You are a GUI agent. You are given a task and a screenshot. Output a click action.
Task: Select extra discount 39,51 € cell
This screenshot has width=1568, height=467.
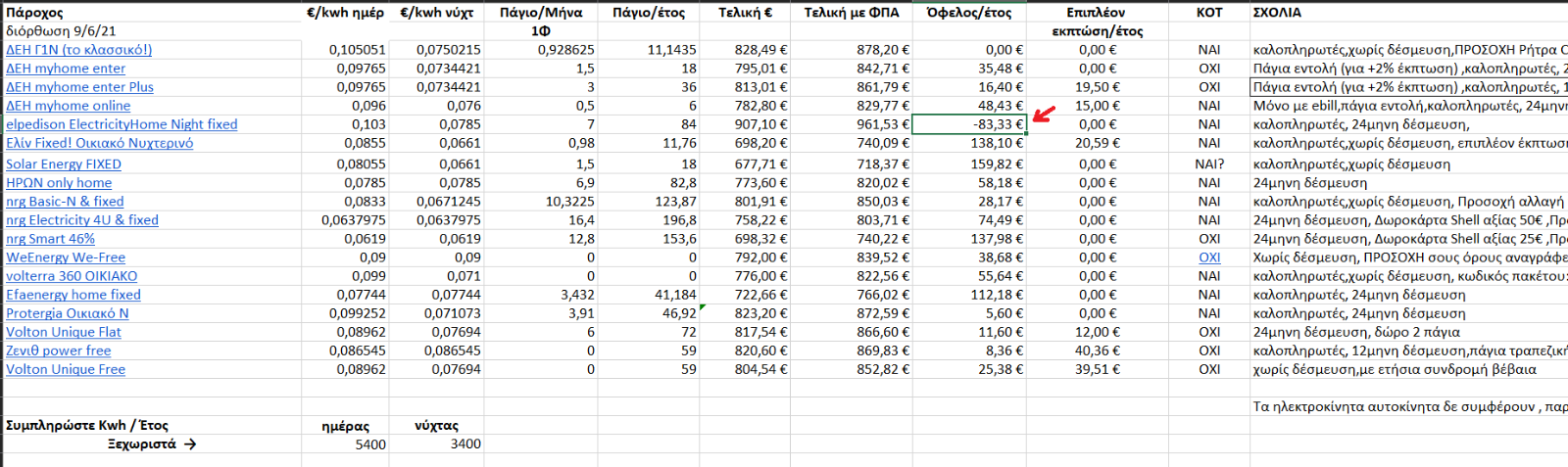[1097, 369]
